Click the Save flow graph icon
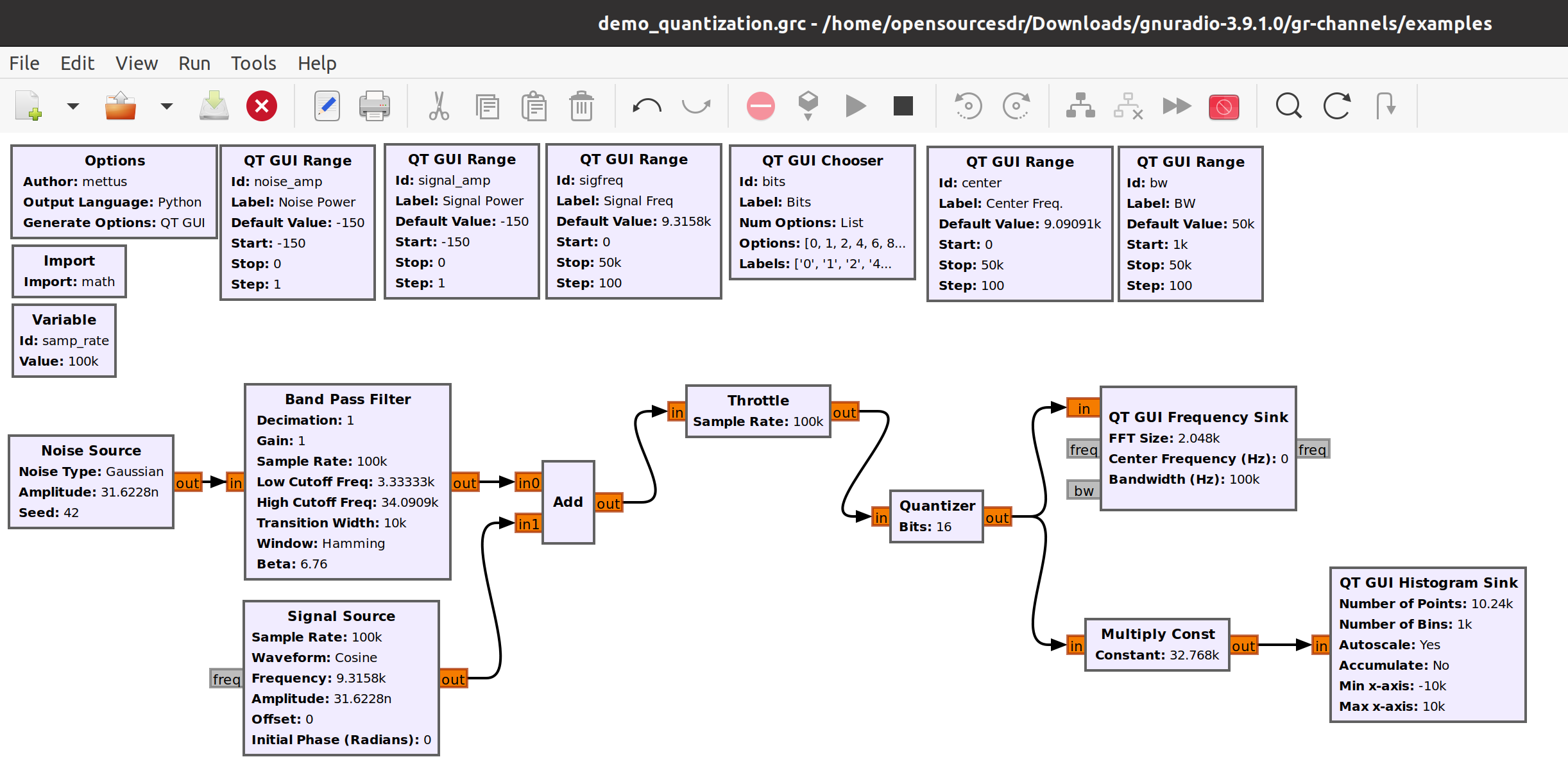Screen dimensions: 1568x766 click(x=214, y=106)
